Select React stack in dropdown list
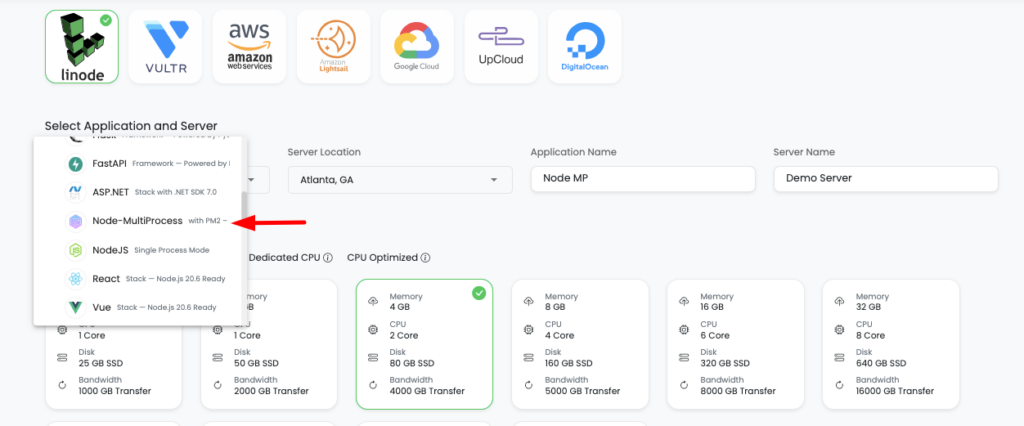Image resolution: width=1024 pixels, height=426 pixels. coord(138,278)
